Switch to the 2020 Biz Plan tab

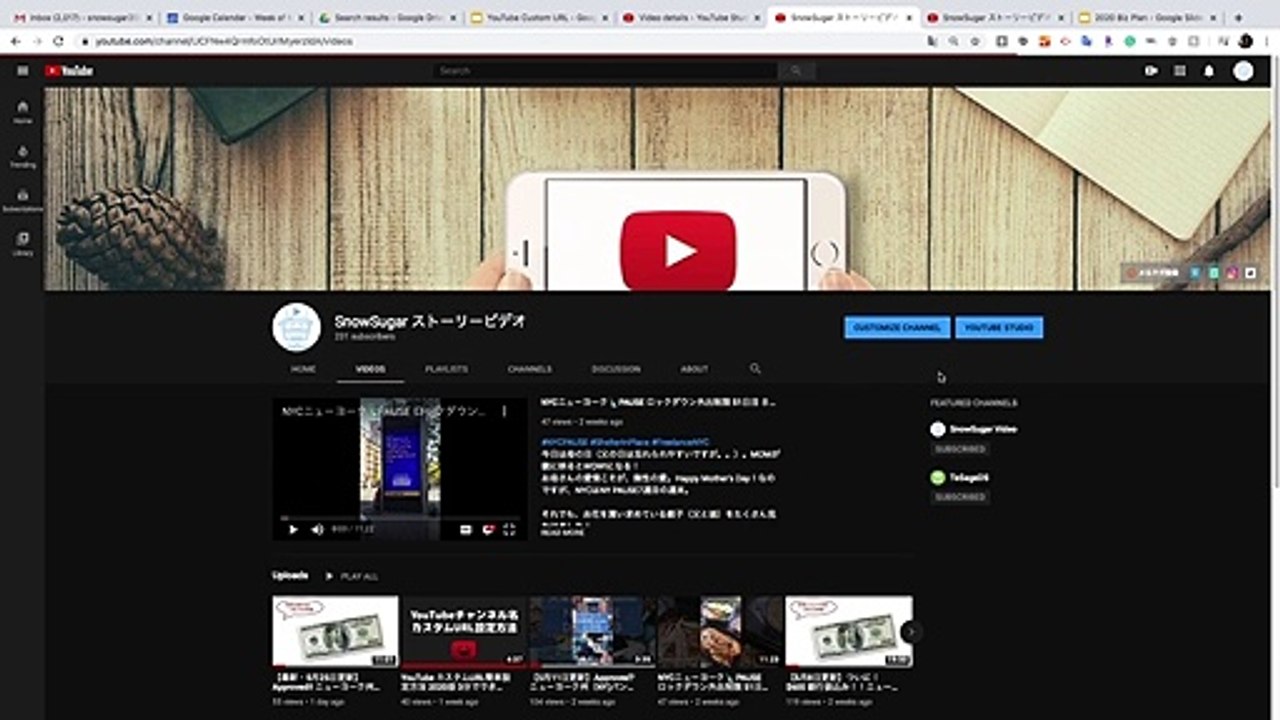(x=1147, y=17)
